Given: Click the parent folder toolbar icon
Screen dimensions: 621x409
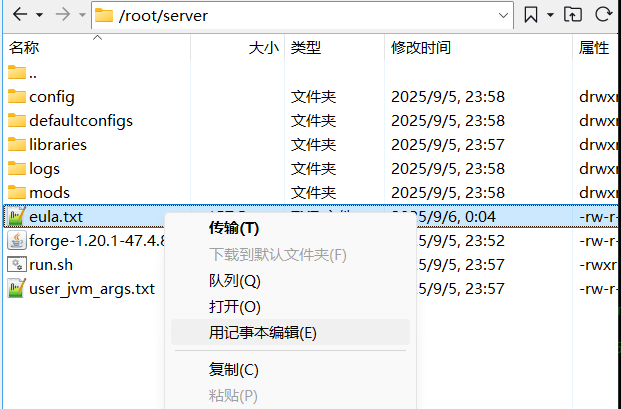Looking at the screenshot, I should [573, 15].
